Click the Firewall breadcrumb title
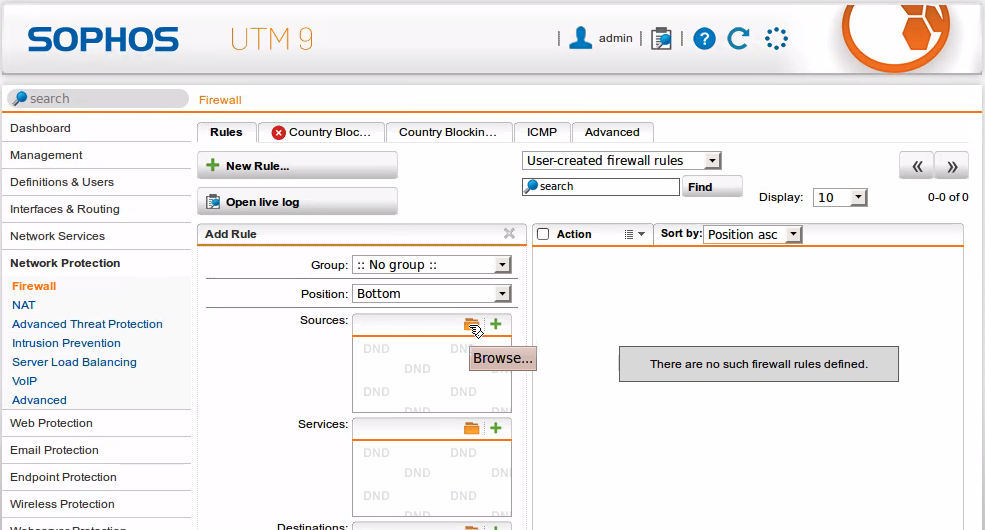985x530 pixels. 220,100
